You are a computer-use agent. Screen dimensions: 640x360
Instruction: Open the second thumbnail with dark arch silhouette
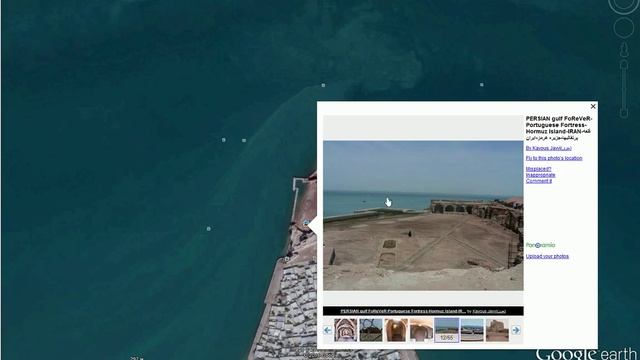tap(371, 330)
